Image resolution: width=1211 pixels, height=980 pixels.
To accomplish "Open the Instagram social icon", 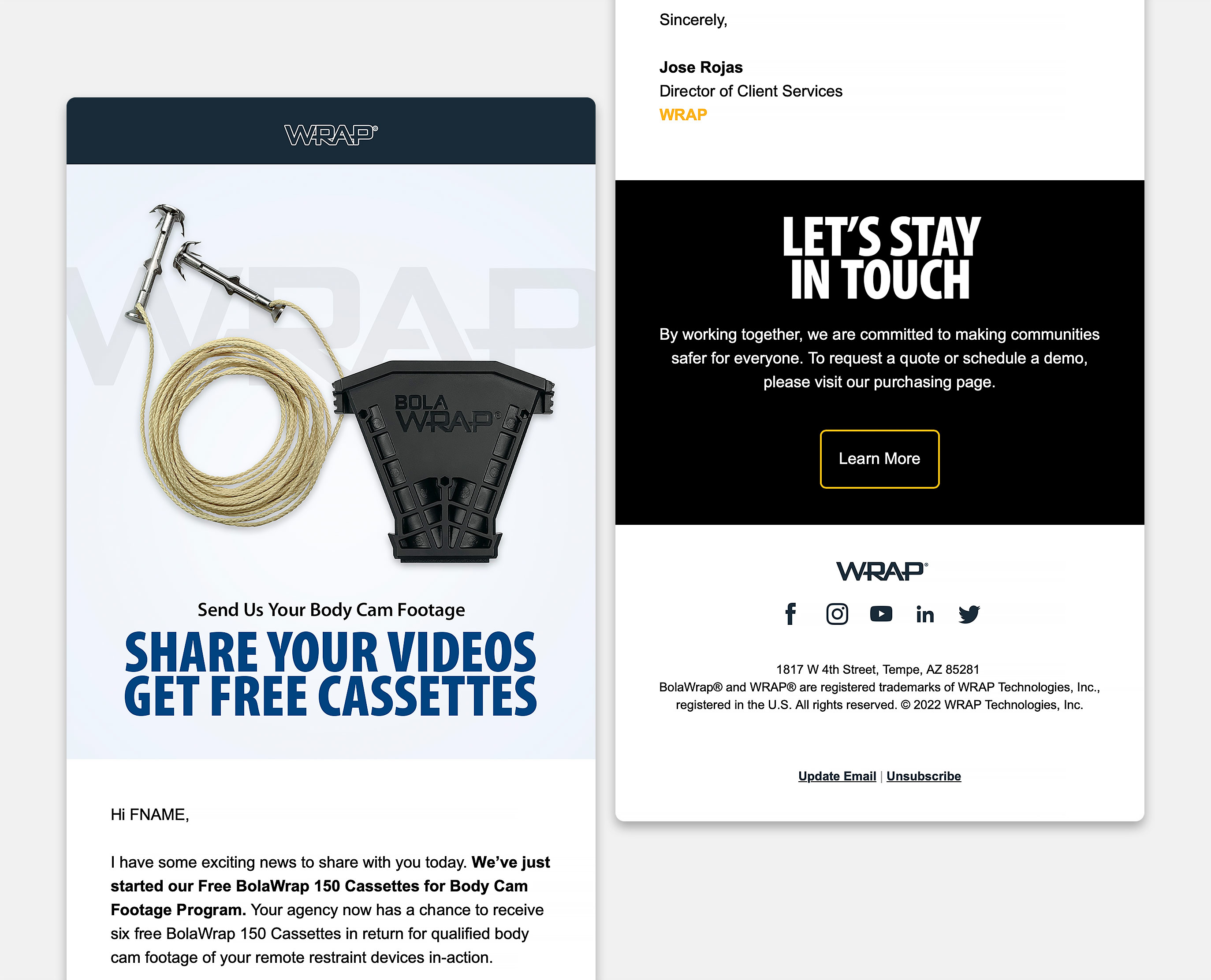I will [837, 614].
